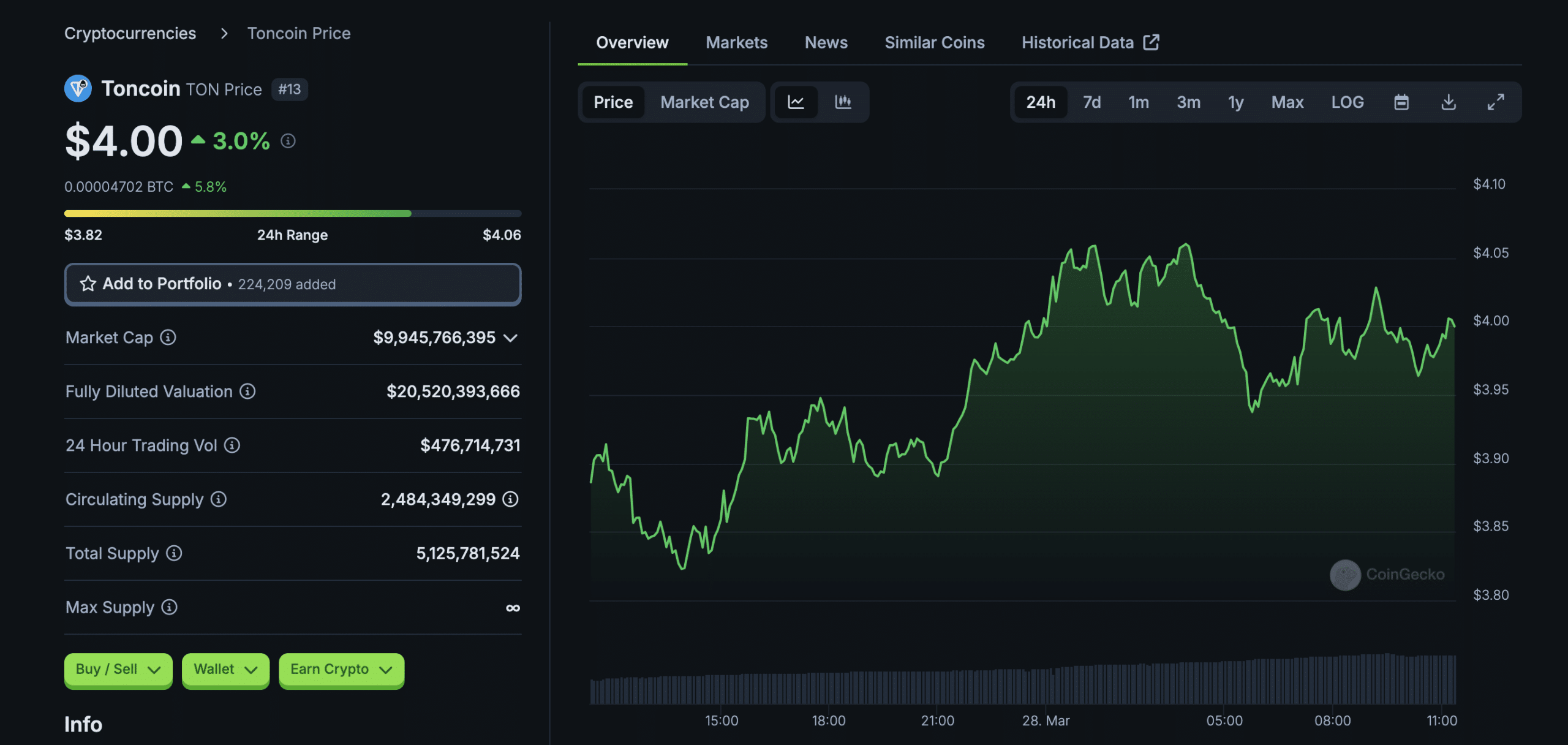Image resolution: width=1568 pixels, height=745 pixels.
Task: Click the Info section heading
Action: click(83, 725)
